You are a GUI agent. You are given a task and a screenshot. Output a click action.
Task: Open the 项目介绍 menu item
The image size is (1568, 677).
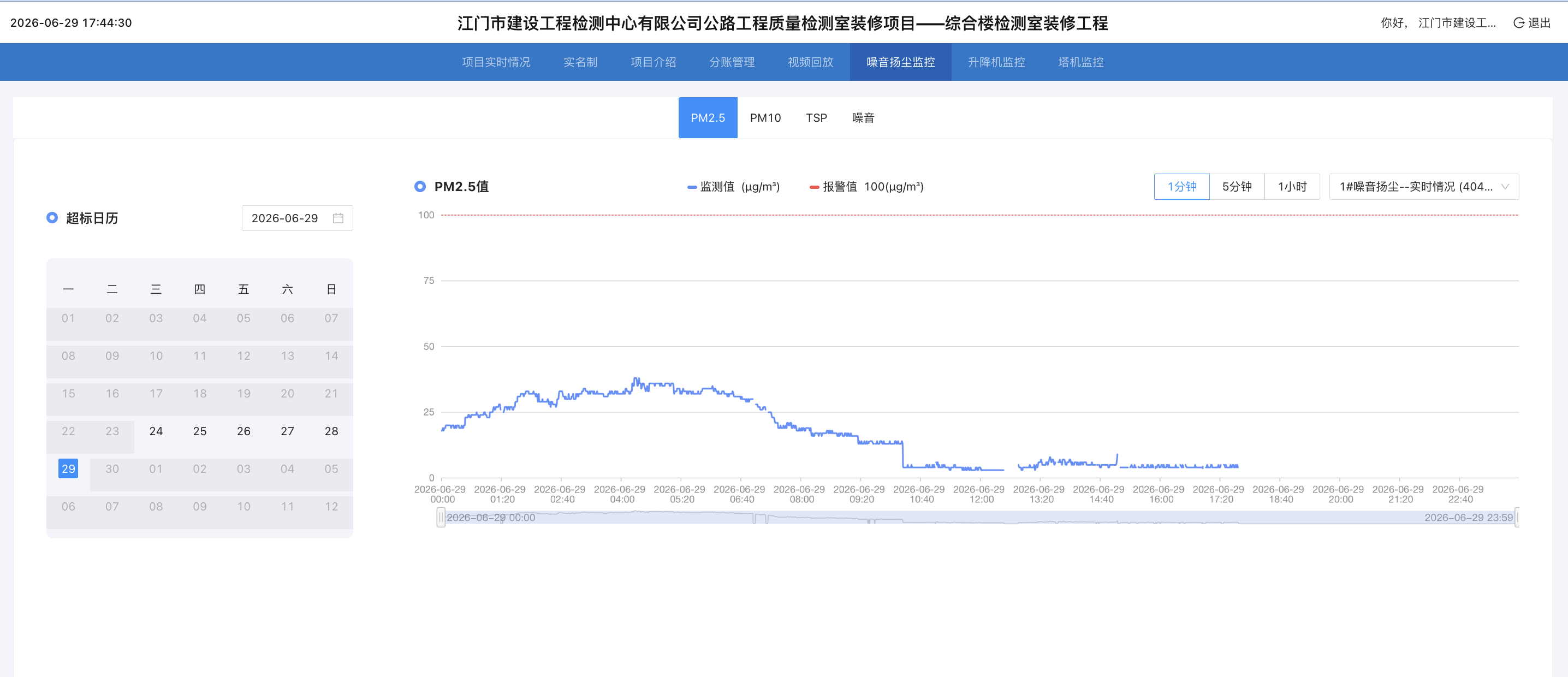[653, 62]
